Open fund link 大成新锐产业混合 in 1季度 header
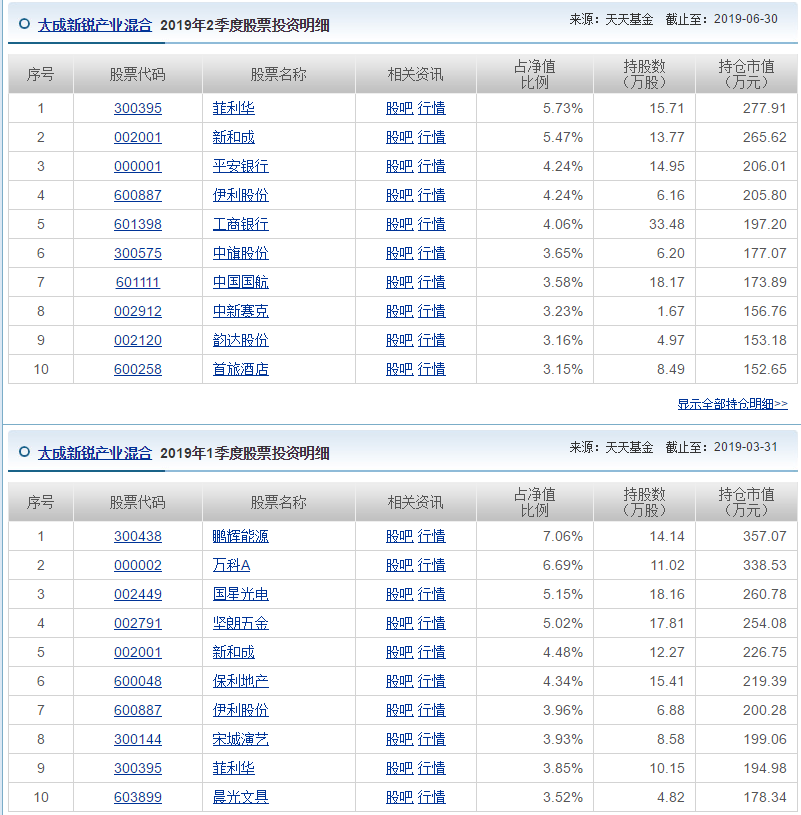 [x=95, y=453]
